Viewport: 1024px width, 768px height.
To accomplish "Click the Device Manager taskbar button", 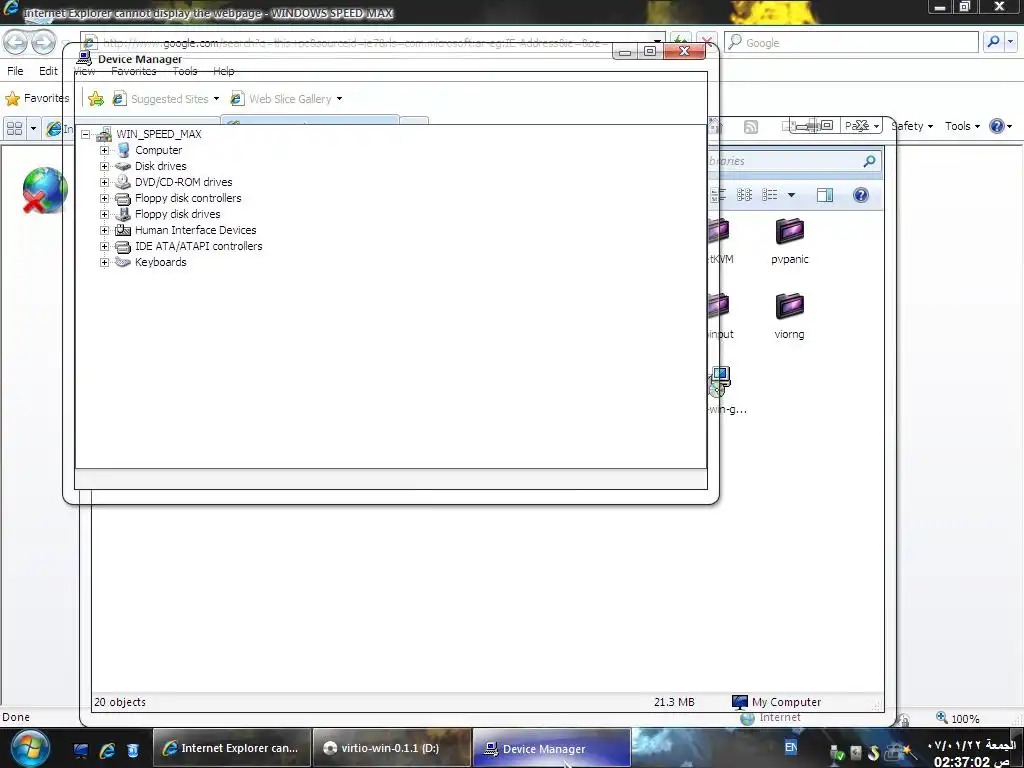I will click(551, 748).
